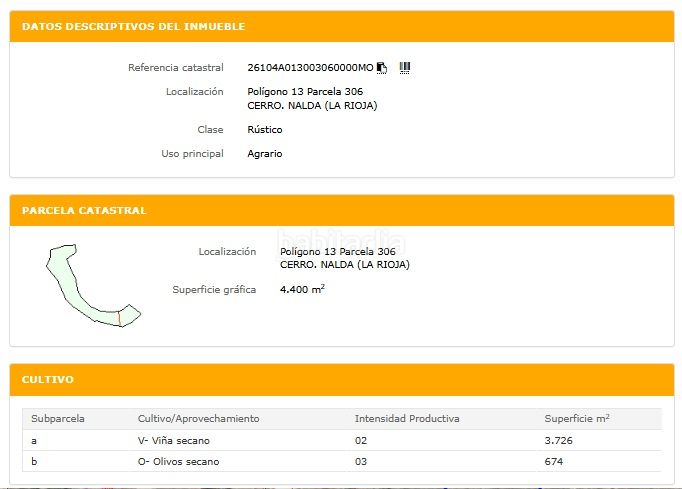Select subparcela b row in Cultivo table

pos(35,461)
